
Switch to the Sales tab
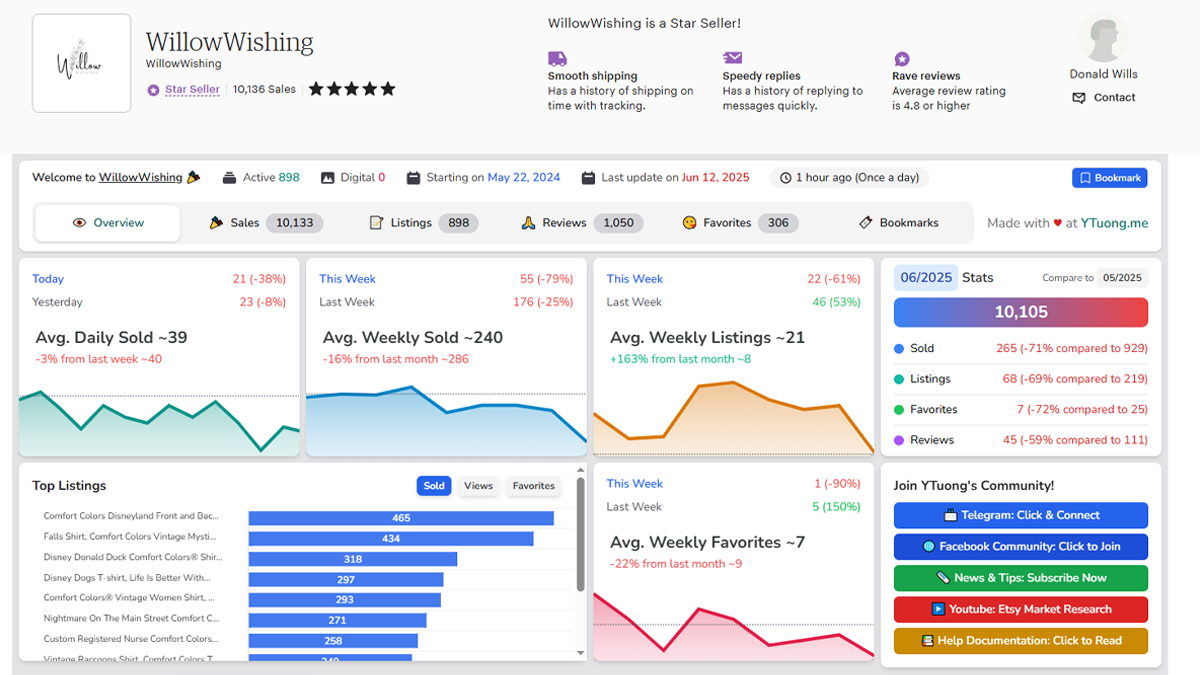(264, 223)
